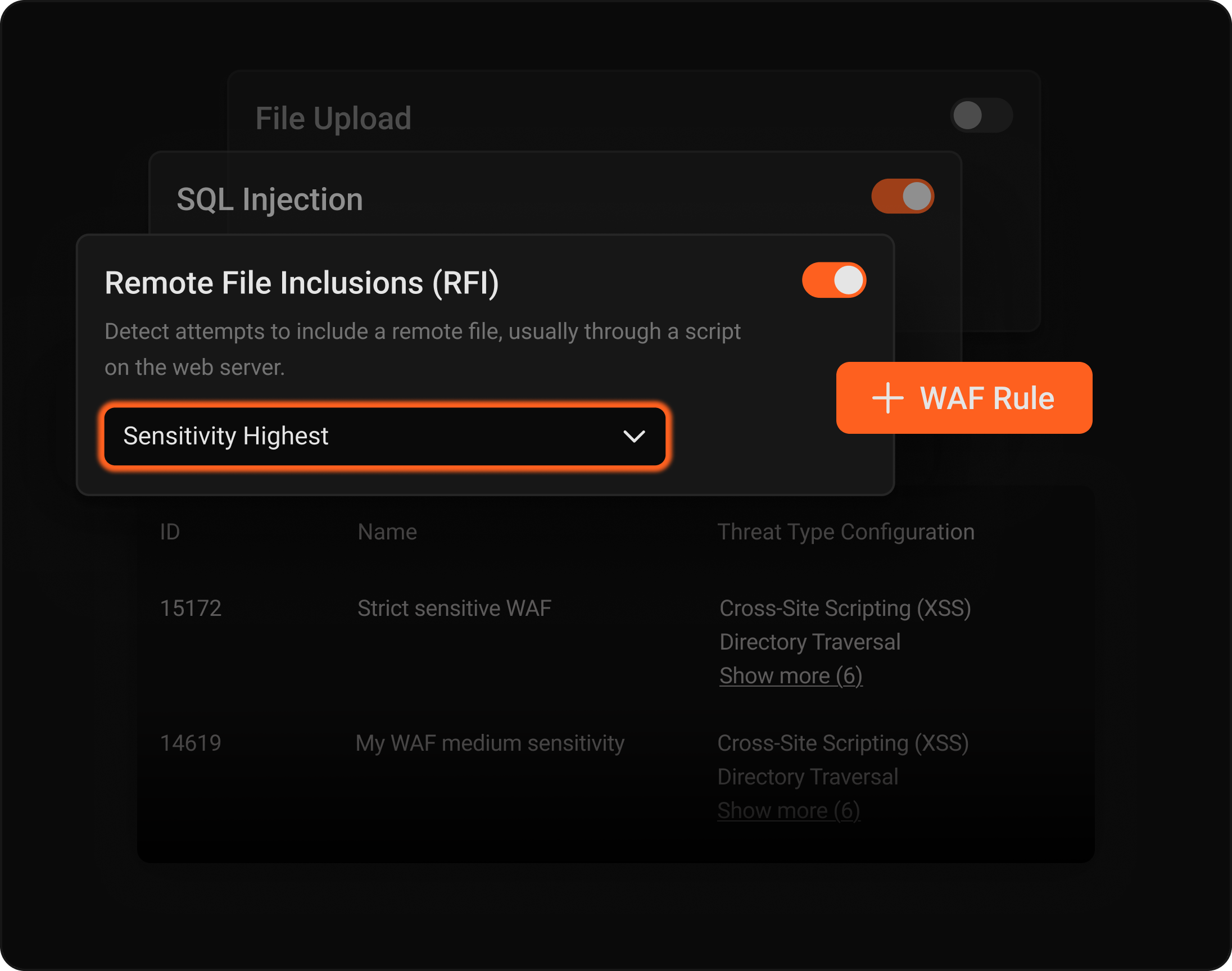The image size is (1232, 971).
Task: Click the Name column header
Action: coord(387,532)
